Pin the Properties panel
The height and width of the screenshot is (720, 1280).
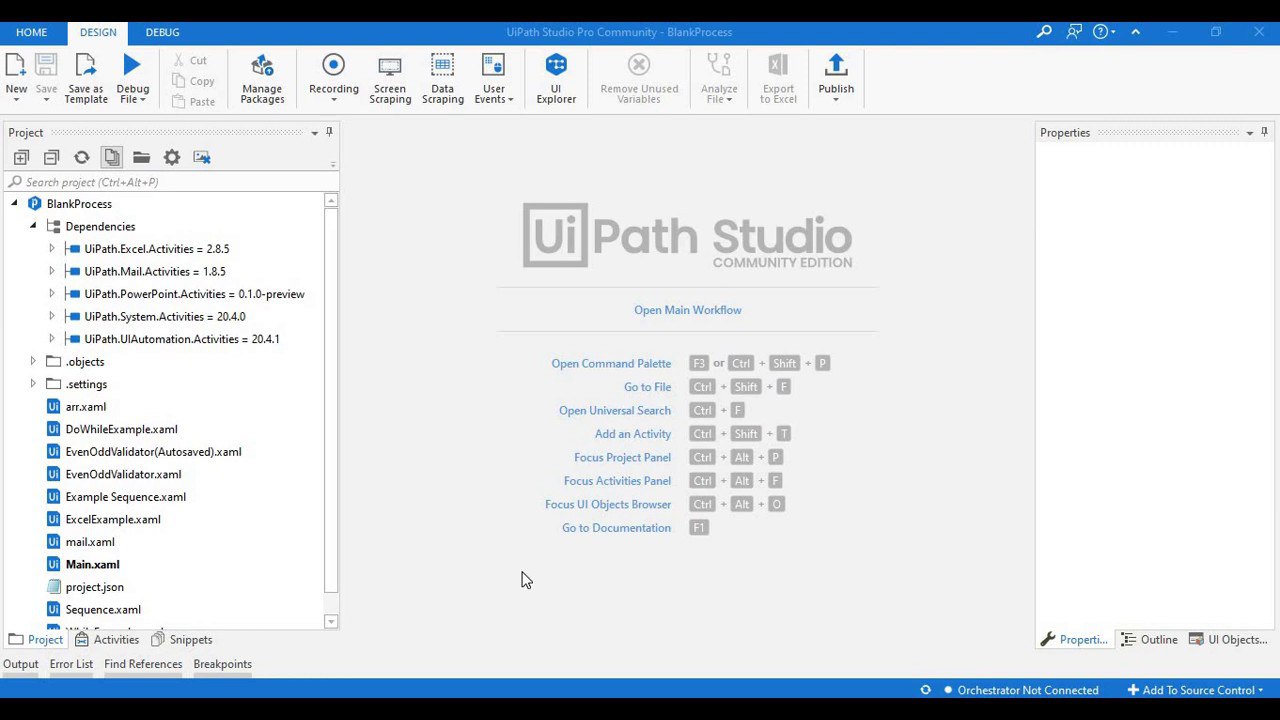[x=1264, y=132]
